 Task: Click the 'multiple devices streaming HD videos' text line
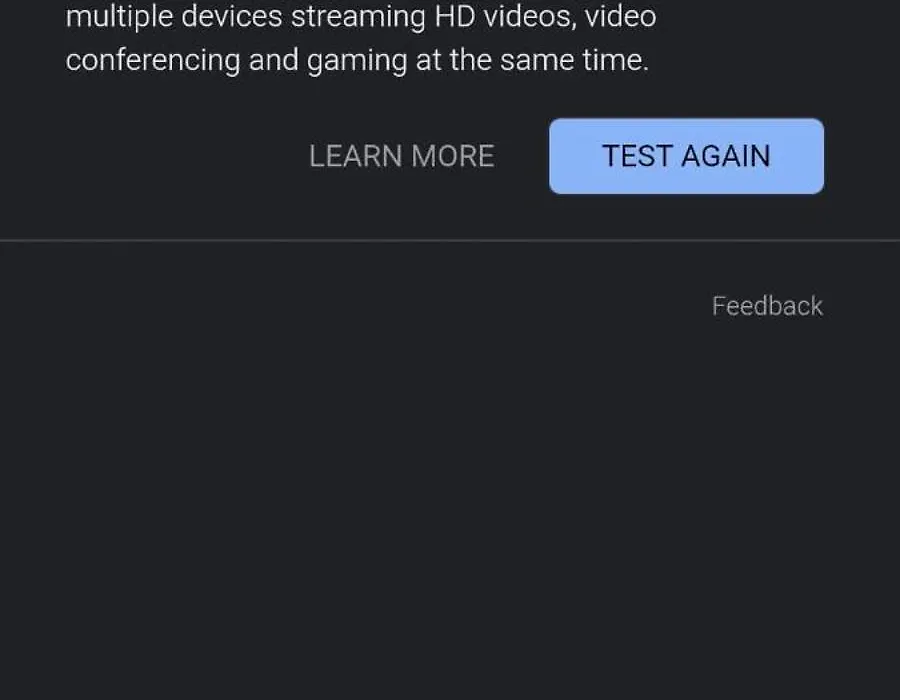pyautogui.click(x=361, y=16)
